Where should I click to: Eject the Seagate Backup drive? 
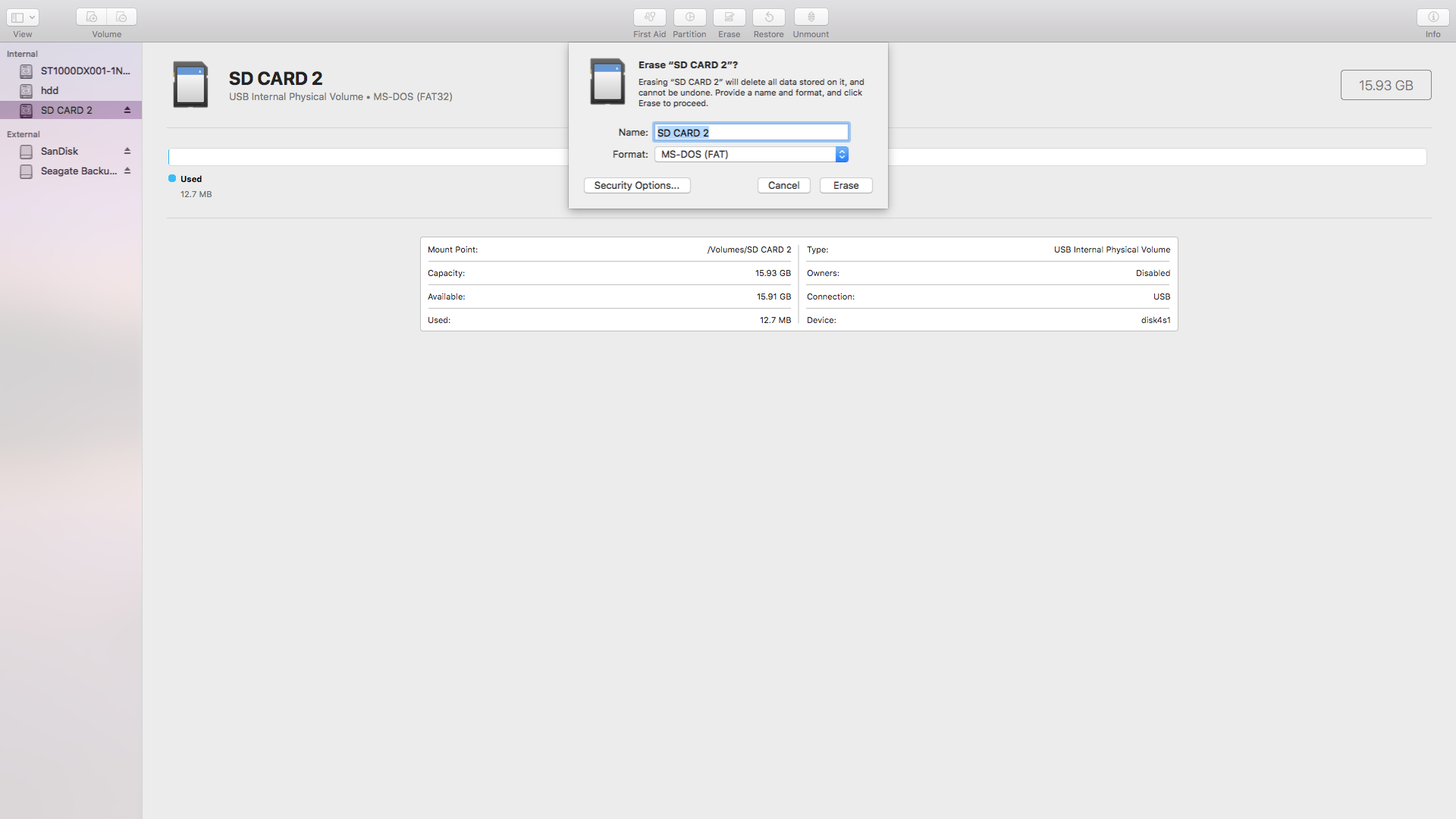coord(127,171)
